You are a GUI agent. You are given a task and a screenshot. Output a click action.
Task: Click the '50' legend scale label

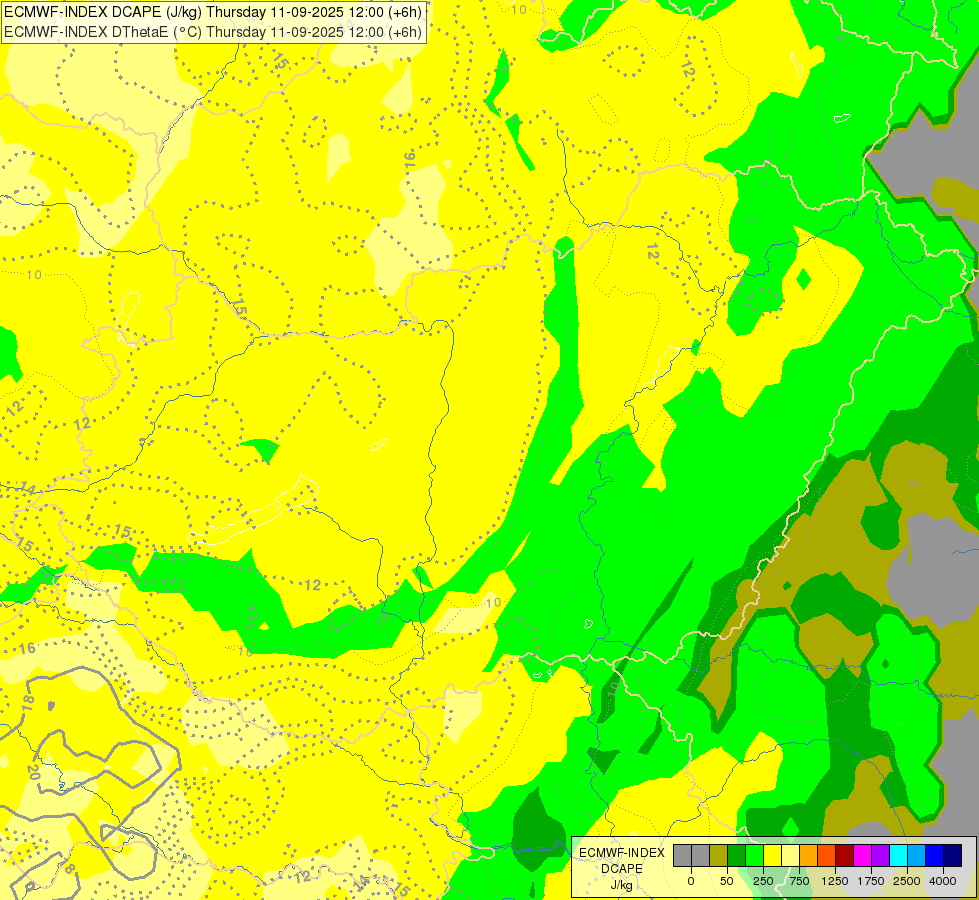click(727, 881)
